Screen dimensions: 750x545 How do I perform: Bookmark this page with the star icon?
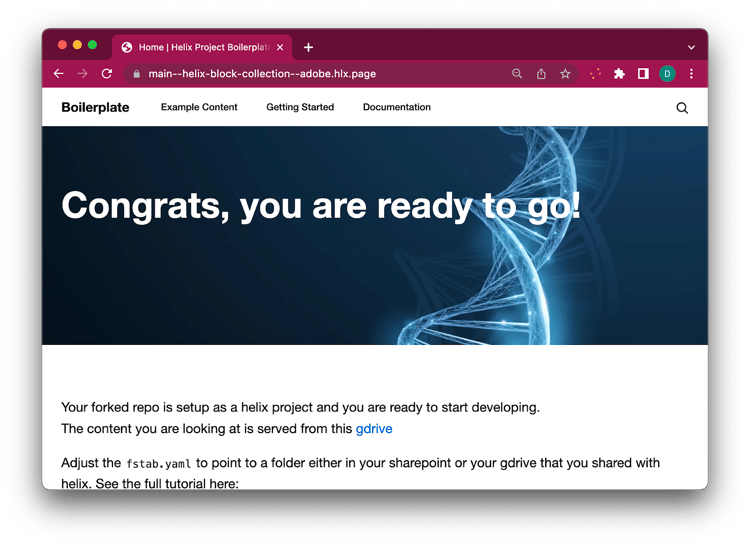tap(565, 74)
